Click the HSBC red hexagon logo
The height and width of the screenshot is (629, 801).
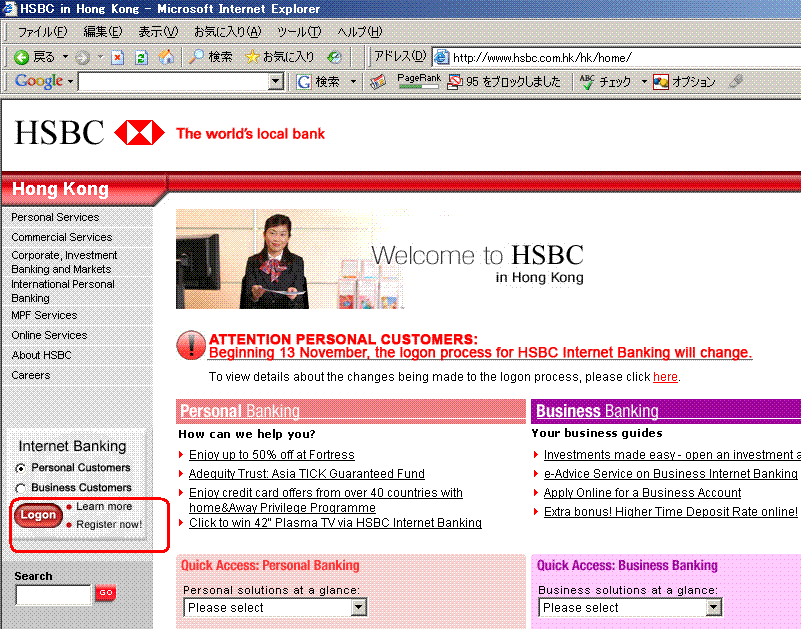(x=139, y=133)
